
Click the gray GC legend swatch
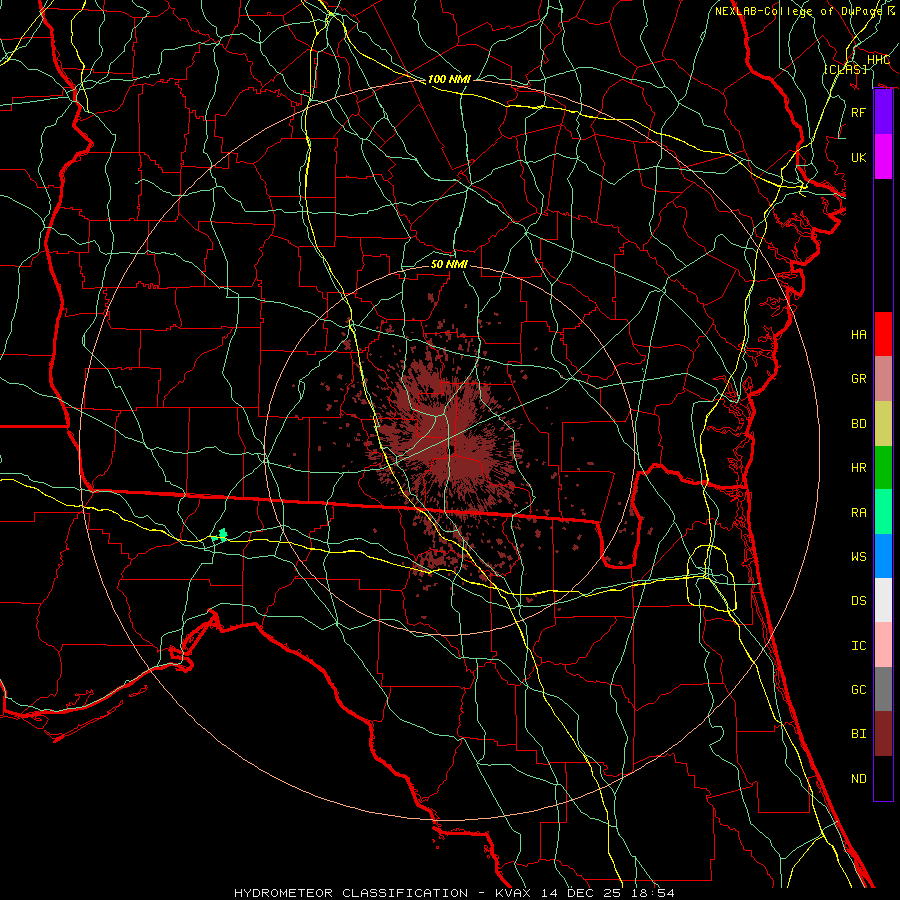coord(883,689)
